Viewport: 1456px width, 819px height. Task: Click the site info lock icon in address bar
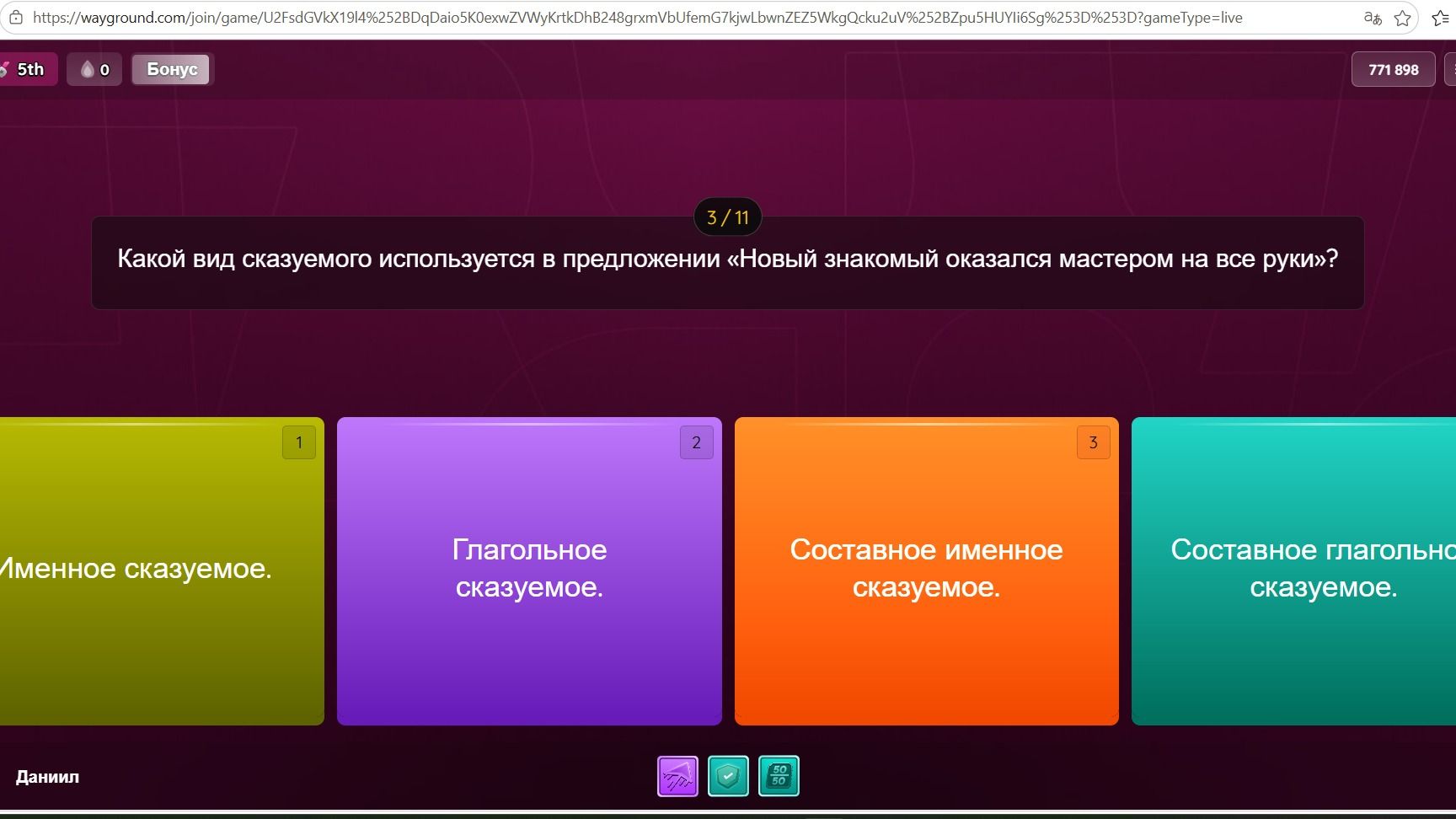(14, 18)
